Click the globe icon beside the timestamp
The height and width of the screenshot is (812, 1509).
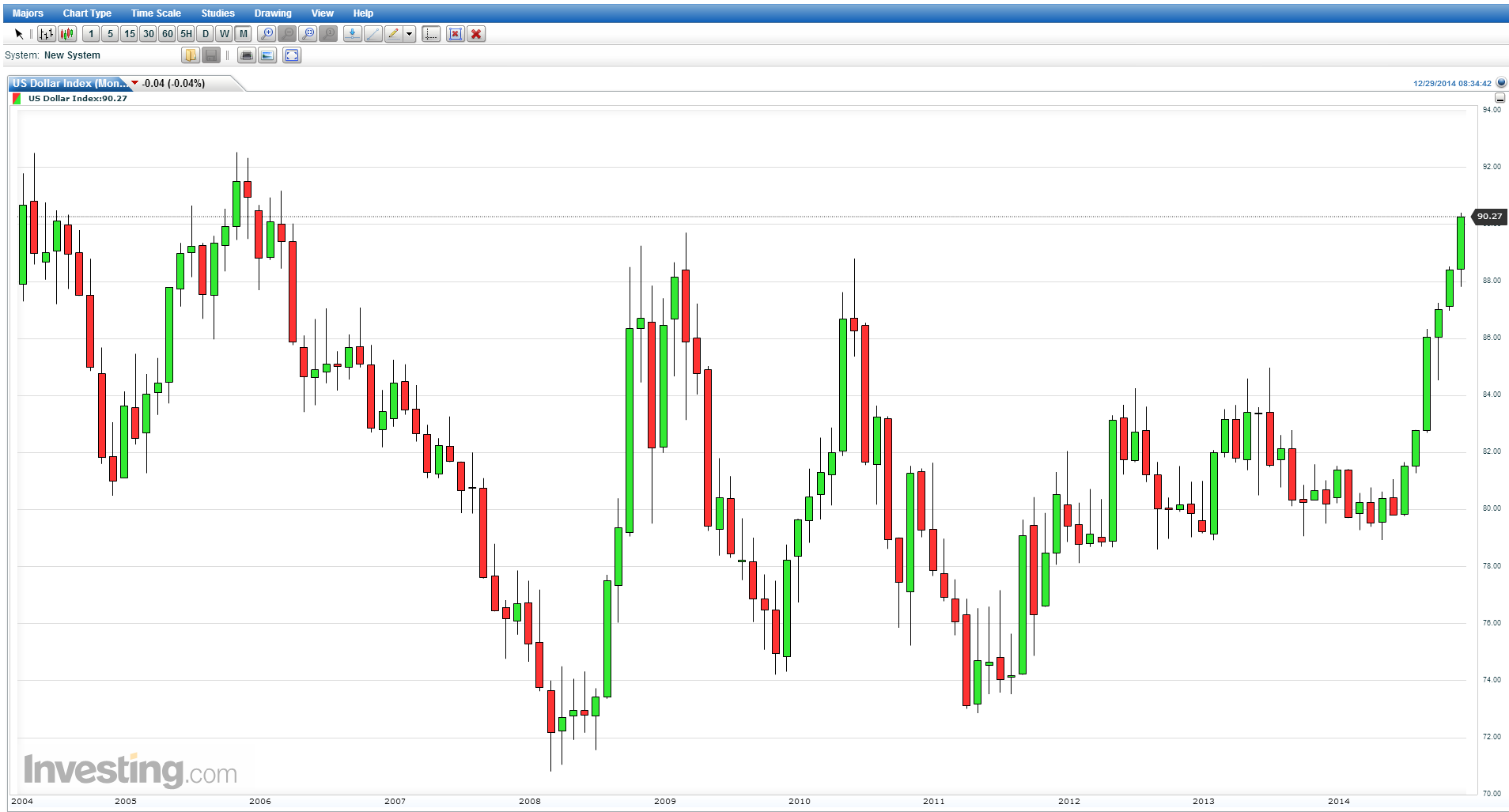(x=1501, y=82)
